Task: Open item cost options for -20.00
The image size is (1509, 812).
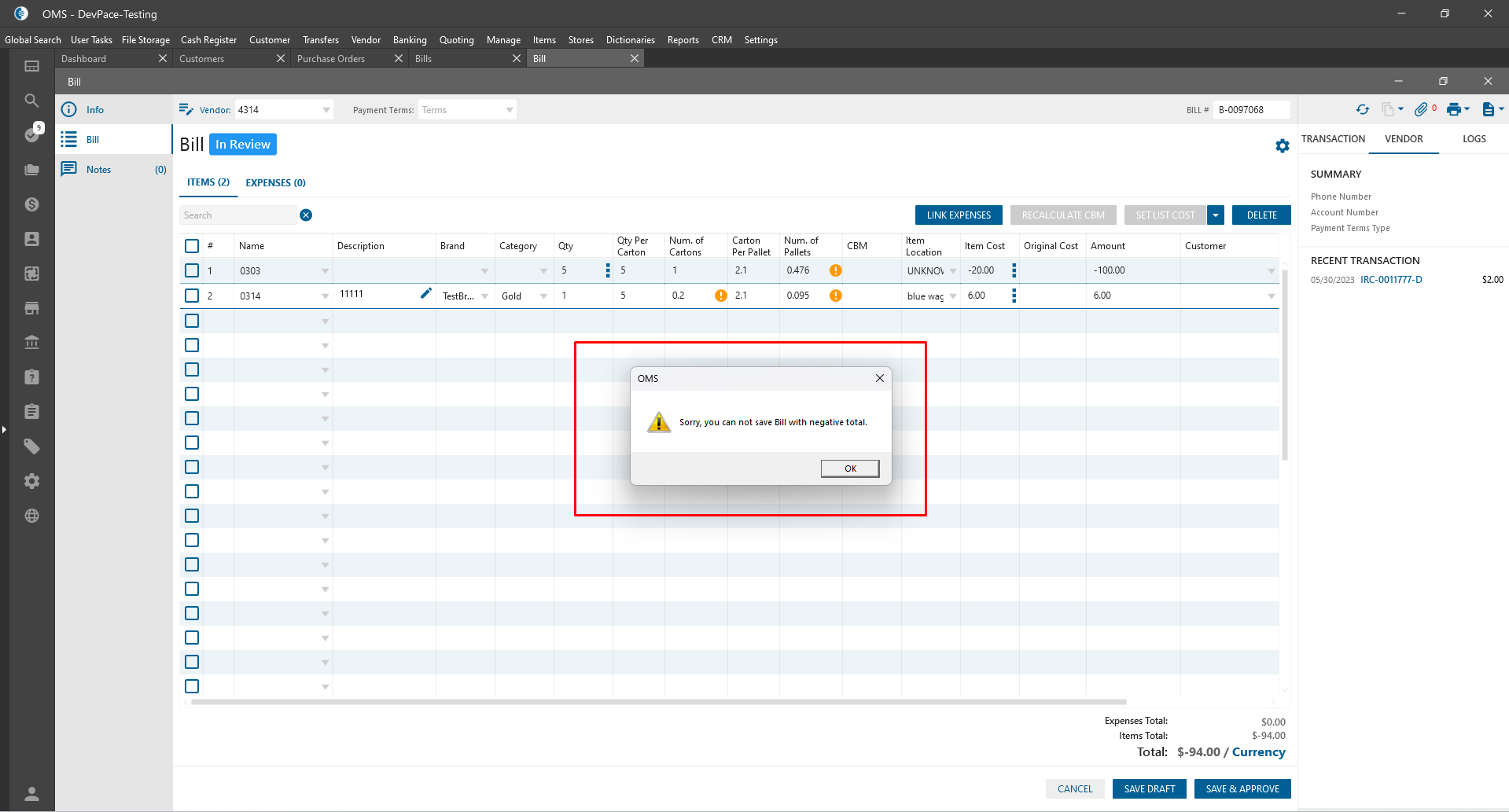Action: point(1014,270)
